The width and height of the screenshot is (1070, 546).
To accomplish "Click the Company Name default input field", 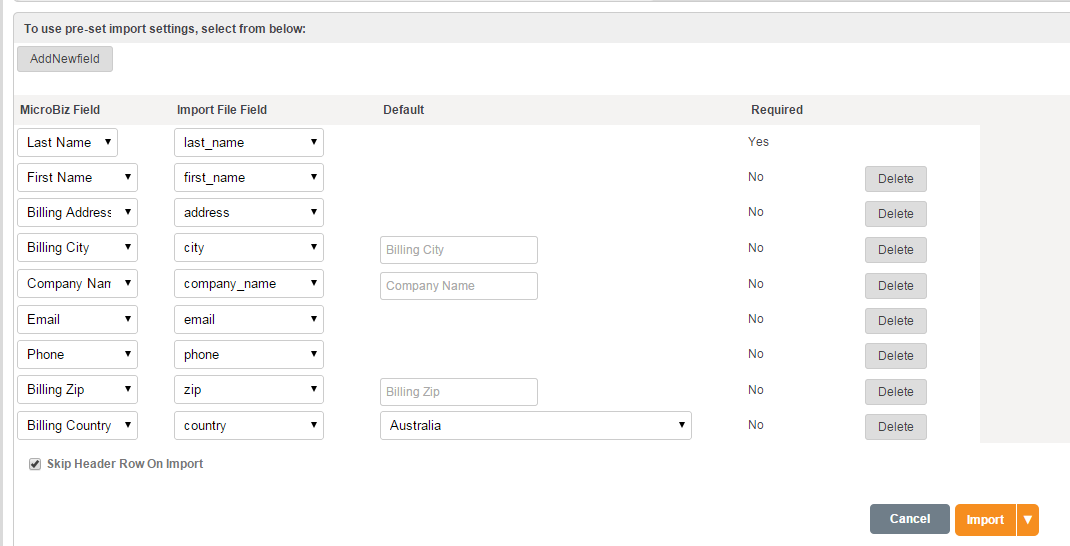I will [458, 286].
